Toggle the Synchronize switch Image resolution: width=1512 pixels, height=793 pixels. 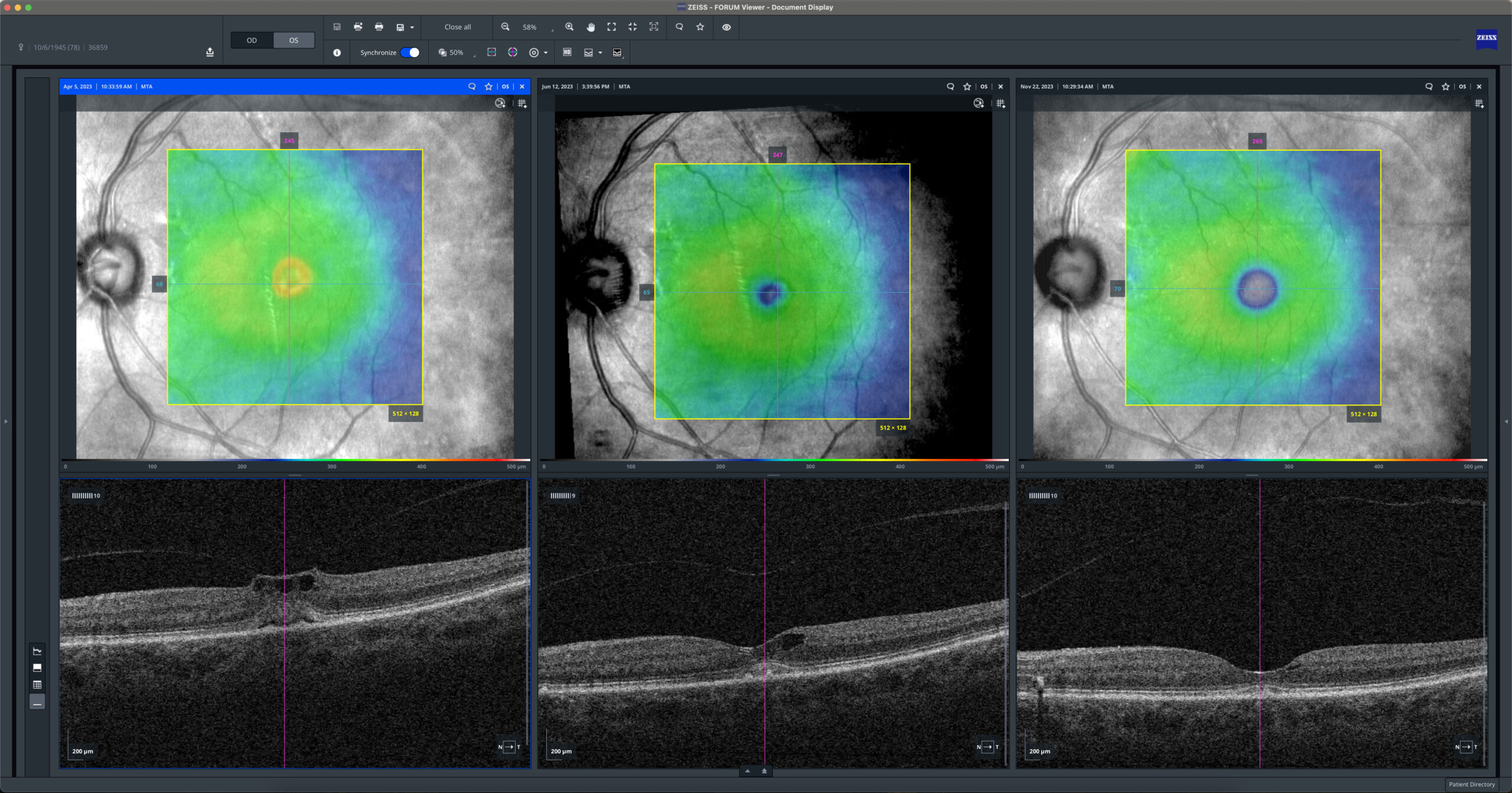tap(410, 53)
